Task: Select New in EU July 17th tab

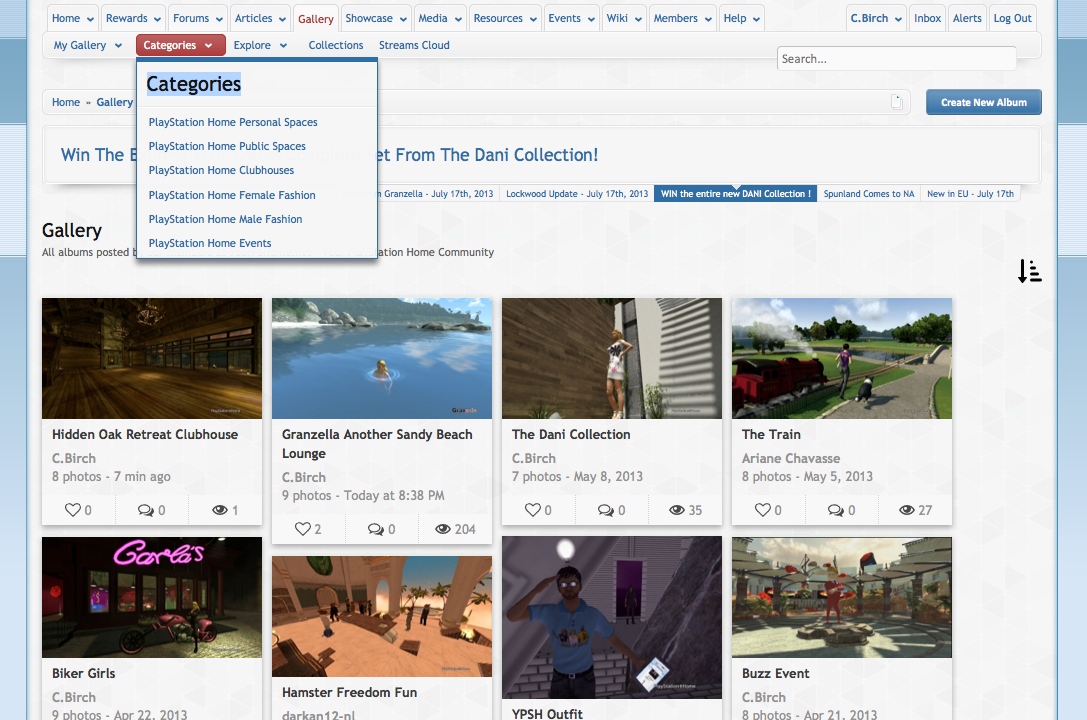Action: pyautogui.click(x=971, y=194)
